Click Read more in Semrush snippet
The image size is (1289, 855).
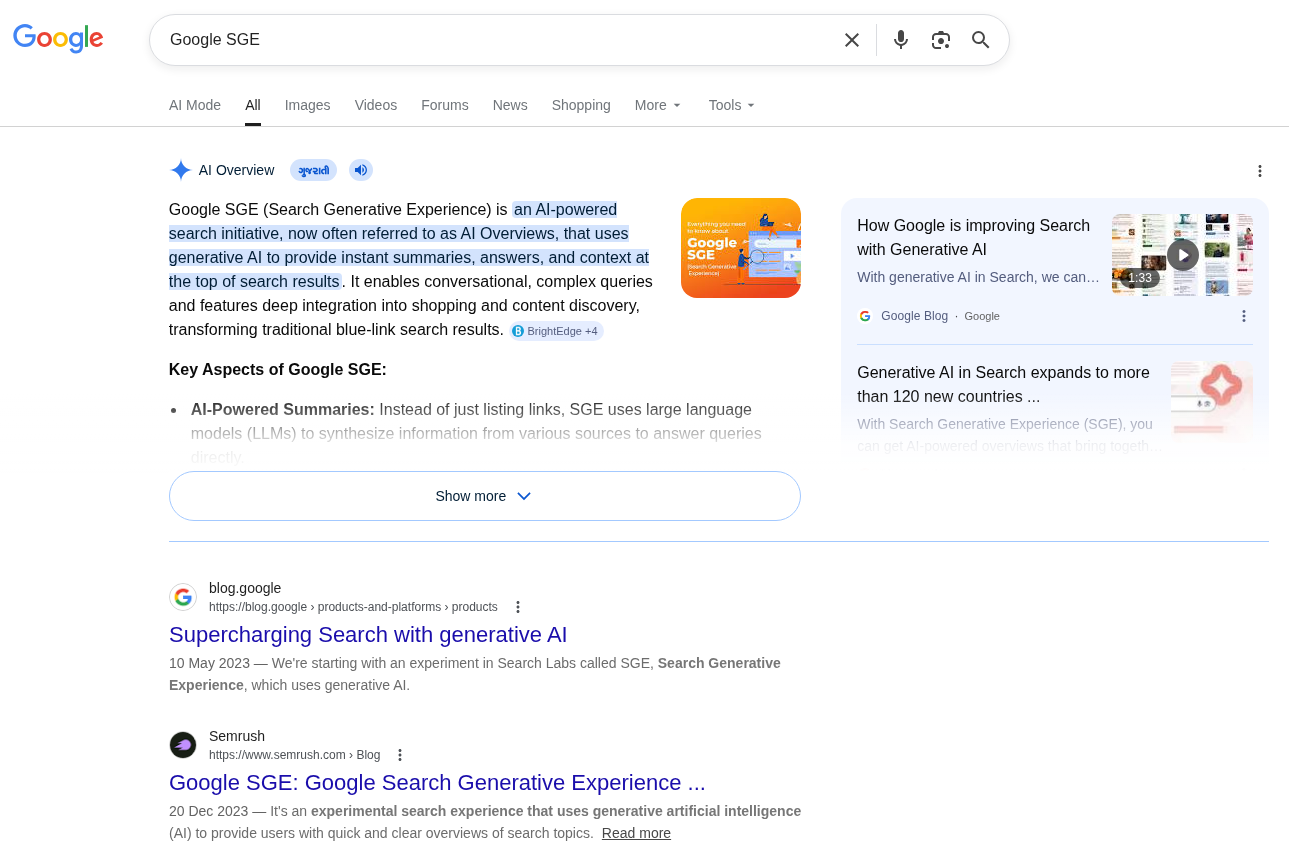(636, 833)
